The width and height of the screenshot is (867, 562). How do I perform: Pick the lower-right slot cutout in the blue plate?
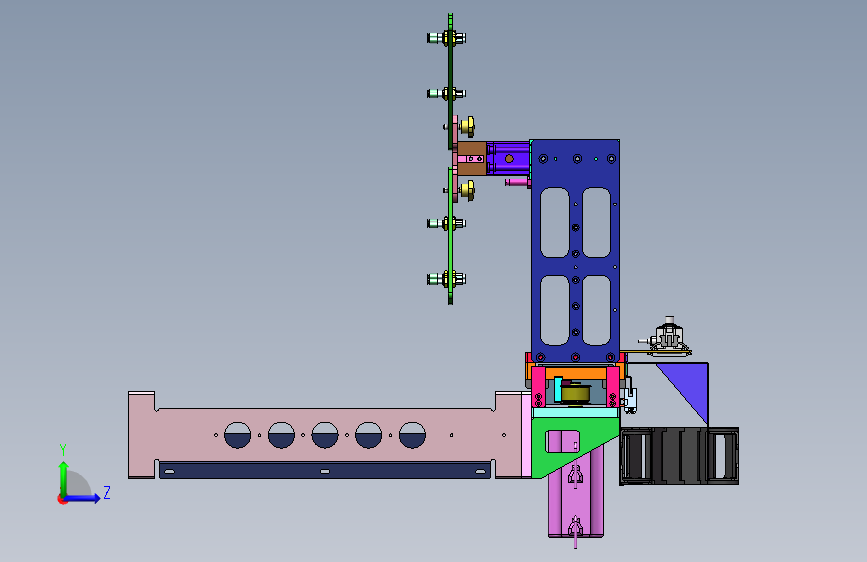tap(597, 310)
